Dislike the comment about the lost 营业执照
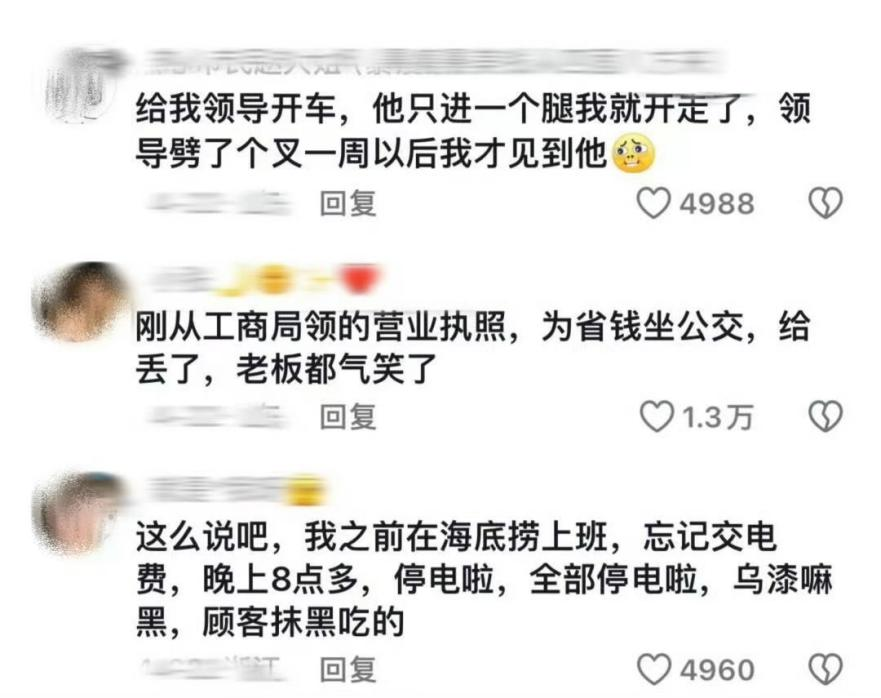 (825, 416)
